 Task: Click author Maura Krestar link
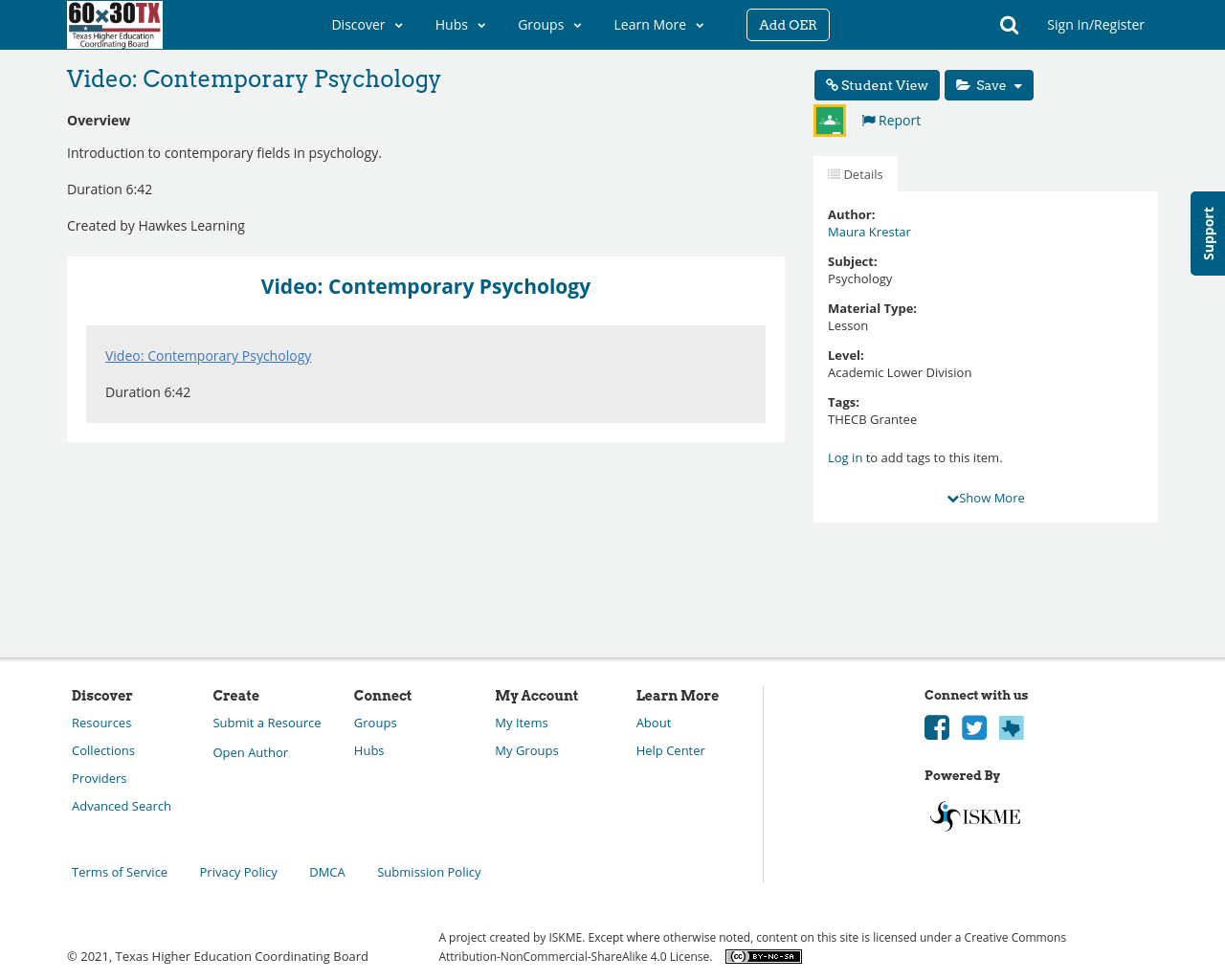(869, 232)
